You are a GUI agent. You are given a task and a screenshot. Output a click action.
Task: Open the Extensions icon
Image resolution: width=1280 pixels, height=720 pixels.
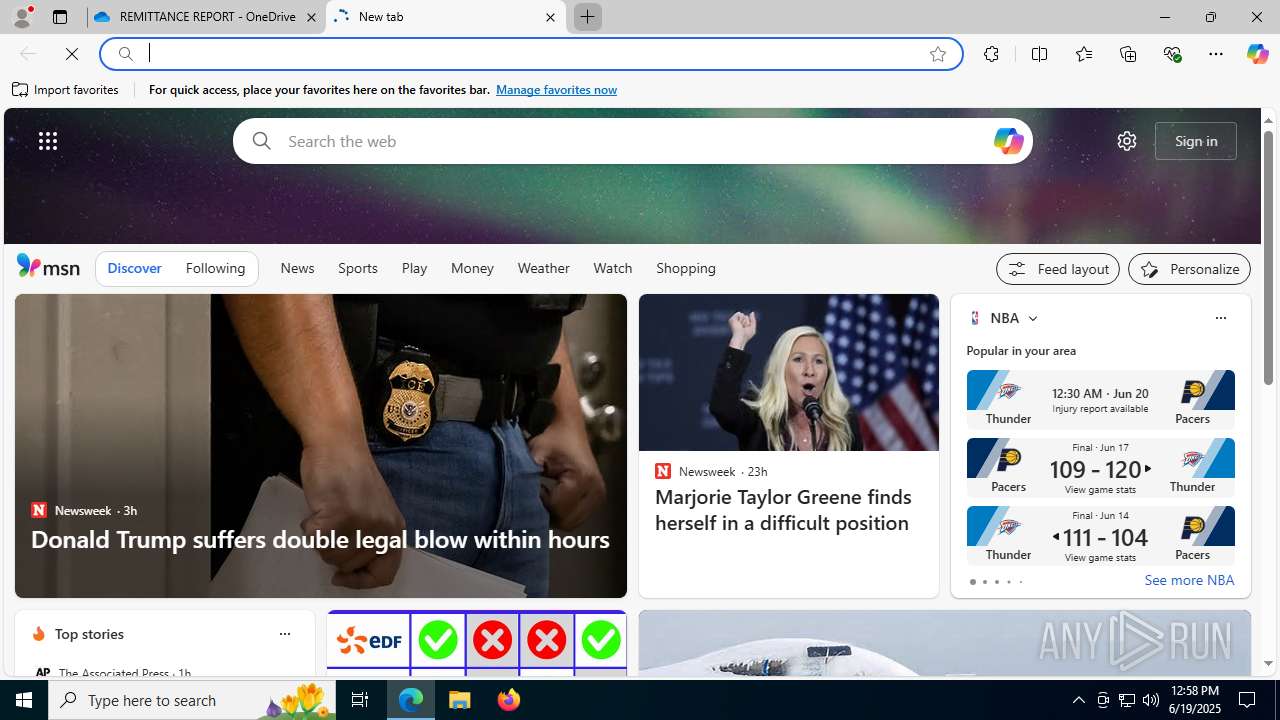tap(991, 54)
